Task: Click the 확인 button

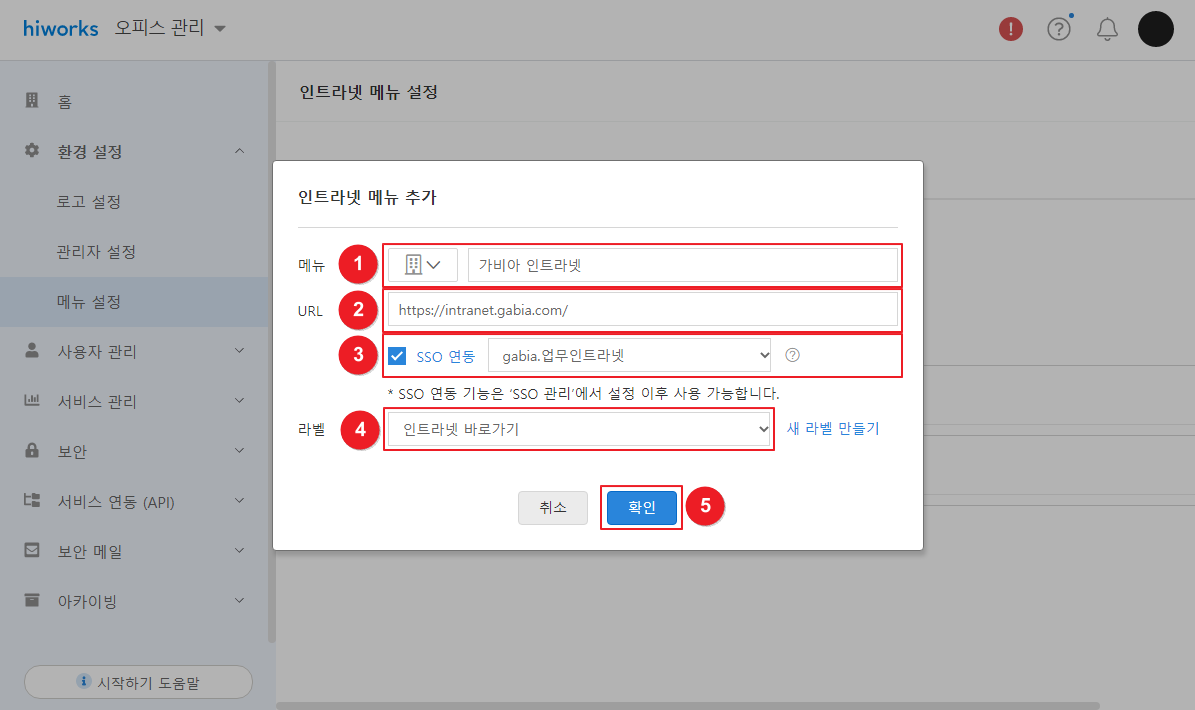Action: (x=642, y=507)
